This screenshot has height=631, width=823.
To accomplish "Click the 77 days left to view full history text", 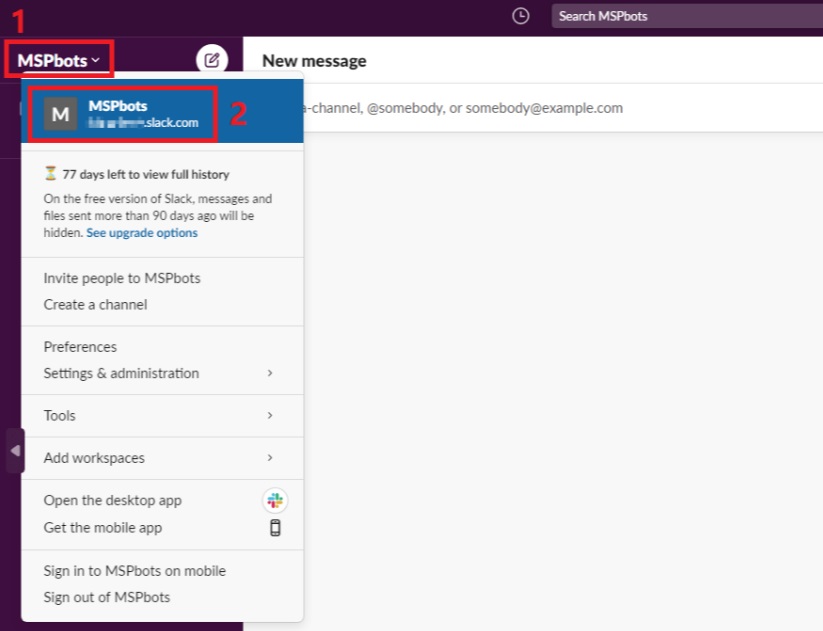I will (146, 174).
